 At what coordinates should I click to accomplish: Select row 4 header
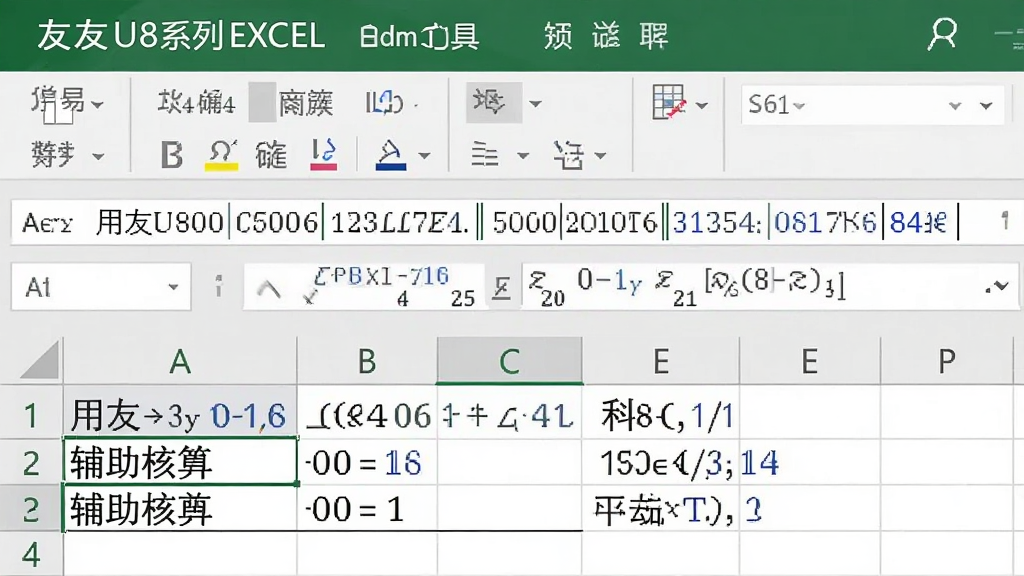[x=31, y=555]
